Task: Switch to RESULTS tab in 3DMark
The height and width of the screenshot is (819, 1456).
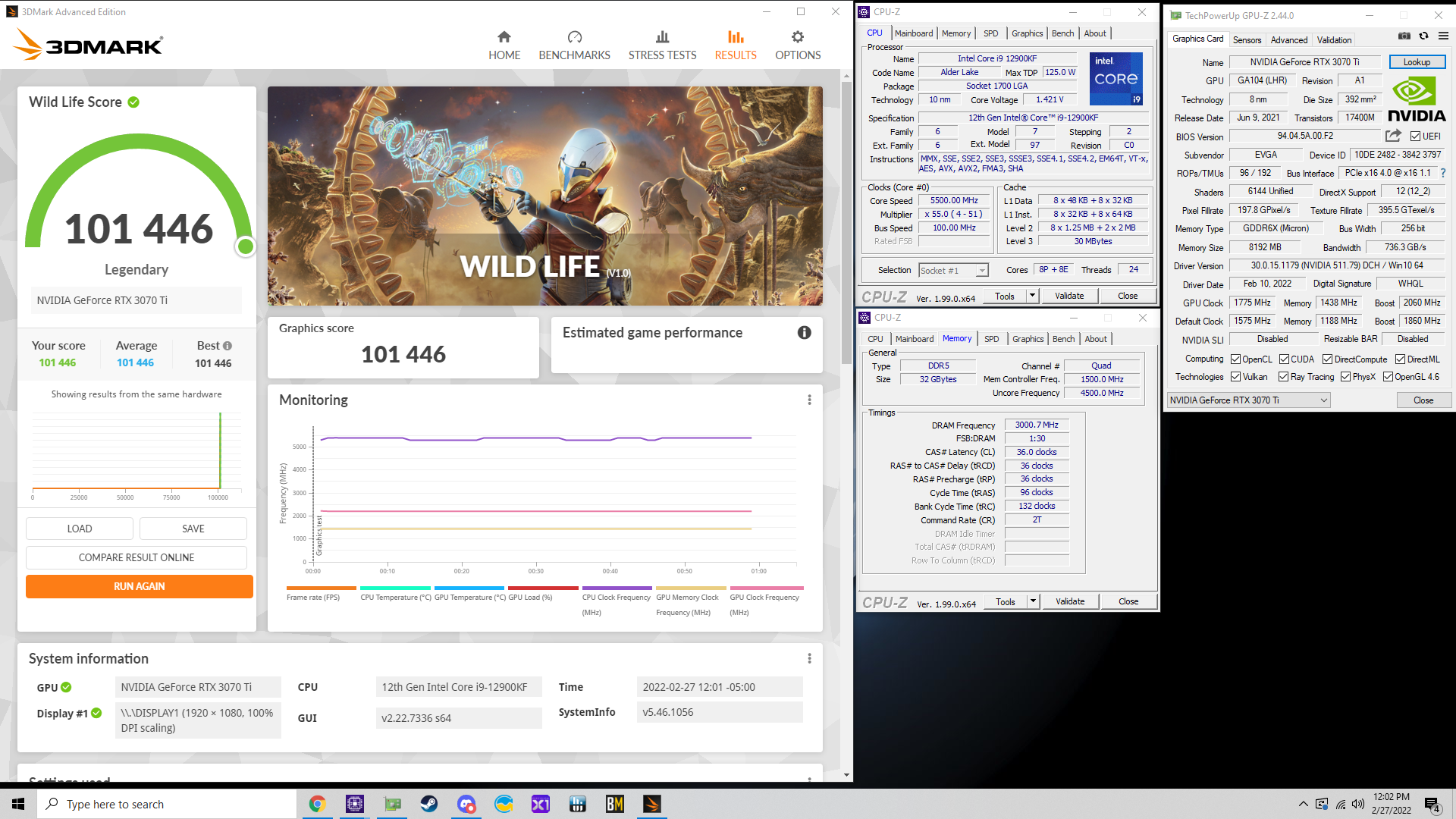Action: (x=735, y=45)
